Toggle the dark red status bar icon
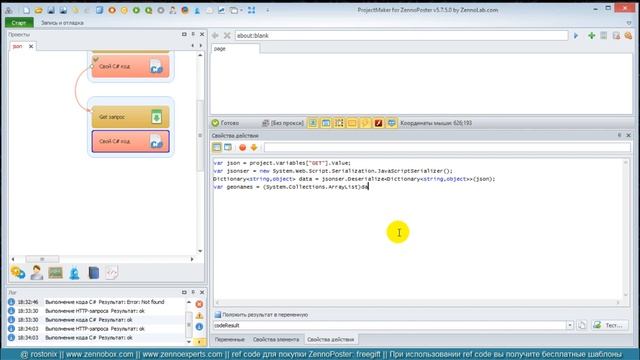 (x=378, y=123)
